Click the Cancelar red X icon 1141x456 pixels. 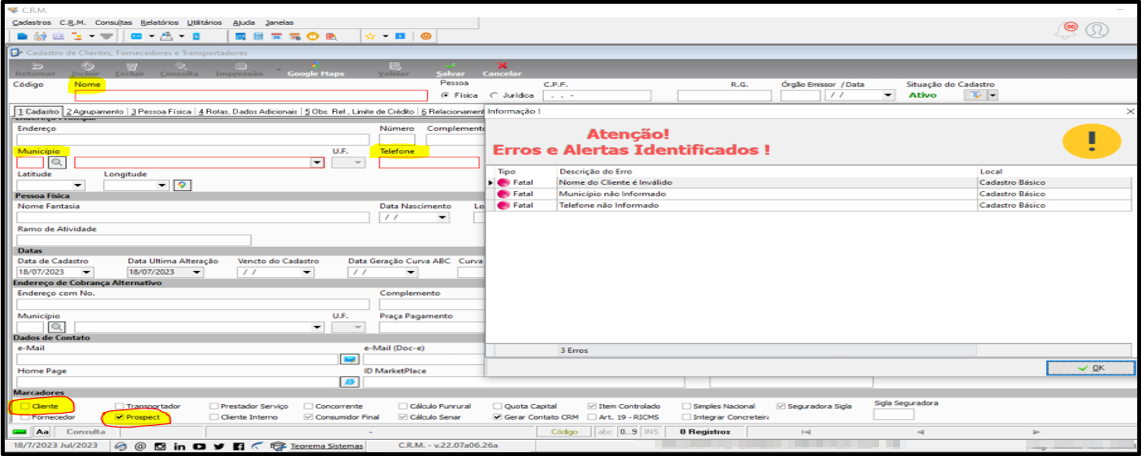click(502, 65)
